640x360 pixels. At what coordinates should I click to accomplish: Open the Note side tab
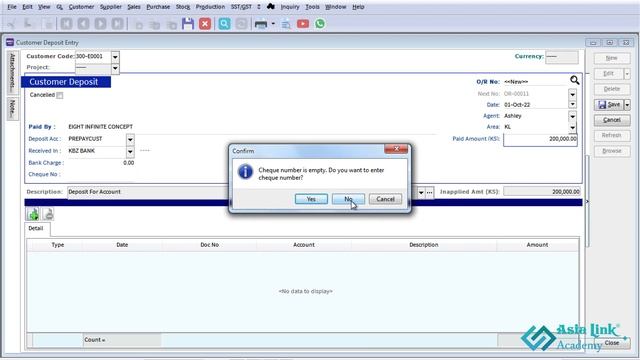[13, 108]
